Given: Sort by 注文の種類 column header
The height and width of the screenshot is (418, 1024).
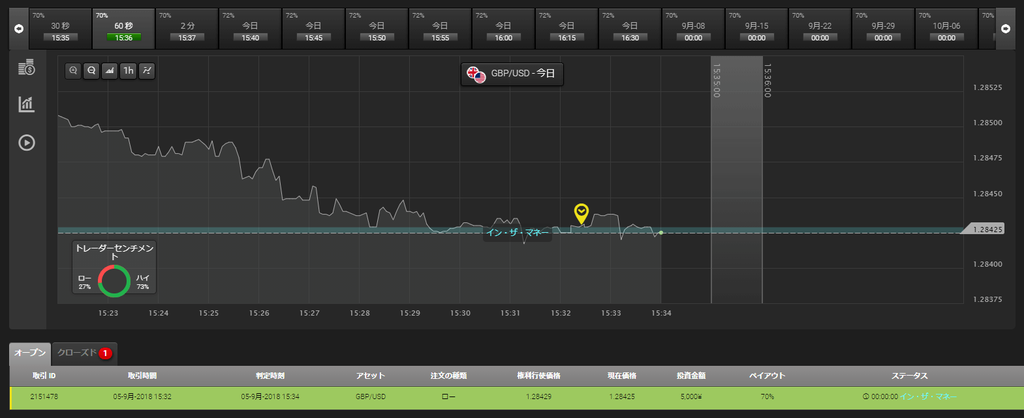Looking at the screenshot, I should click(x=449, y=376).
